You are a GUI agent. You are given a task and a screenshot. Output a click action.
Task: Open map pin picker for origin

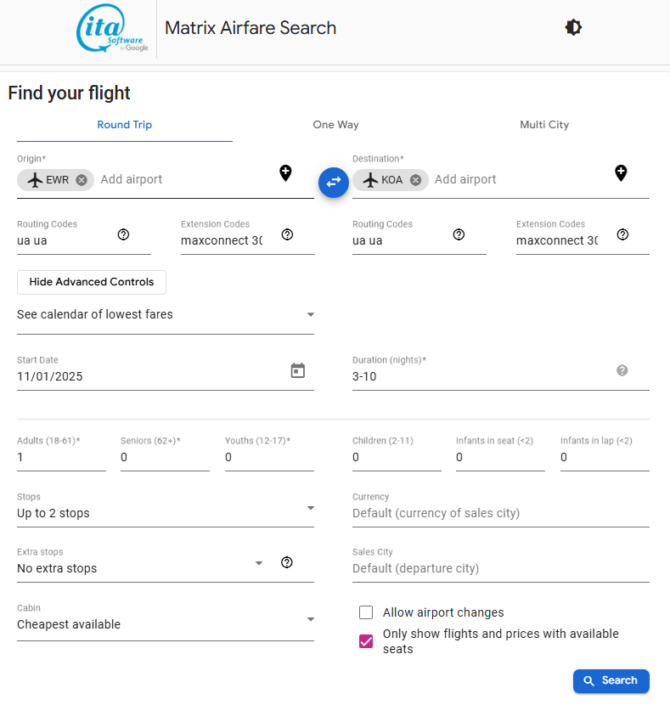[285, 174]
